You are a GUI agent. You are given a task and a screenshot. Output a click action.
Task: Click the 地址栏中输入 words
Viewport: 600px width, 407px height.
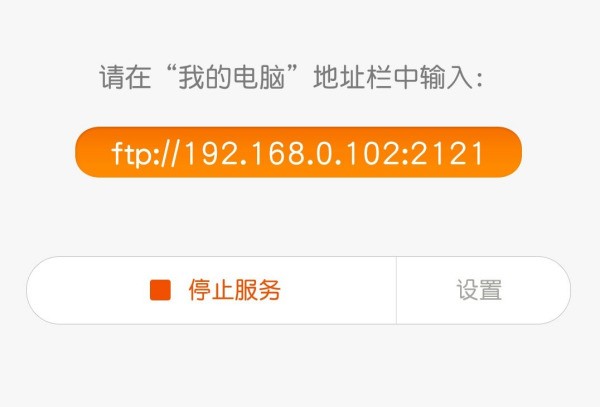click(393, 77)
